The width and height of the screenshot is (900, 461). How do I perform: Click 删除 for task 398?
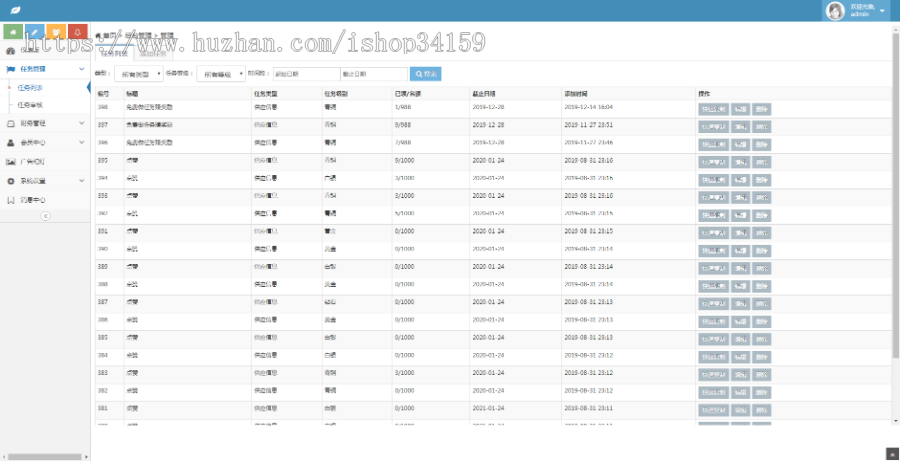click(x=761, y=109)
